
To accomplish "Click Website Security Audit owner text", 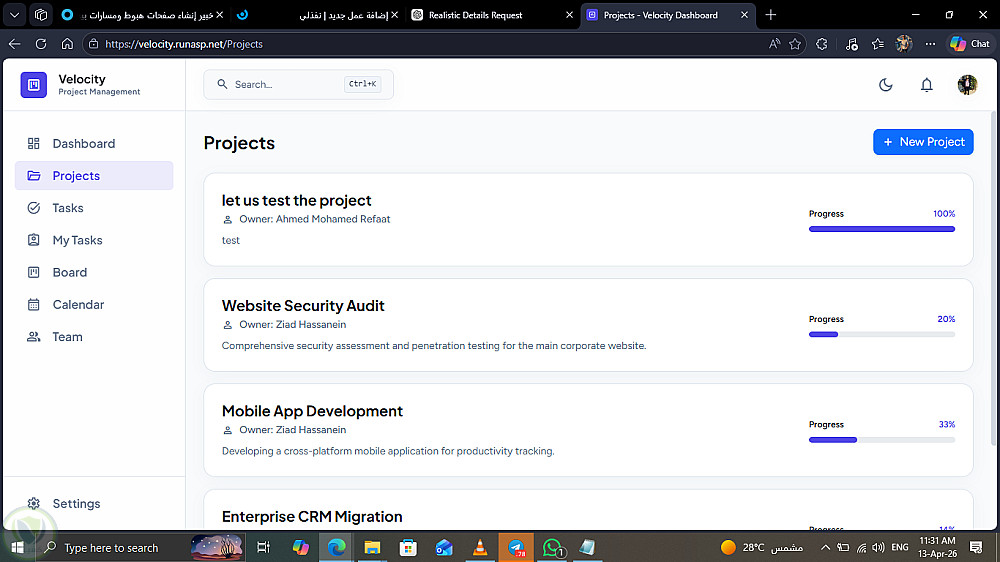I will [x=293, y=324].
